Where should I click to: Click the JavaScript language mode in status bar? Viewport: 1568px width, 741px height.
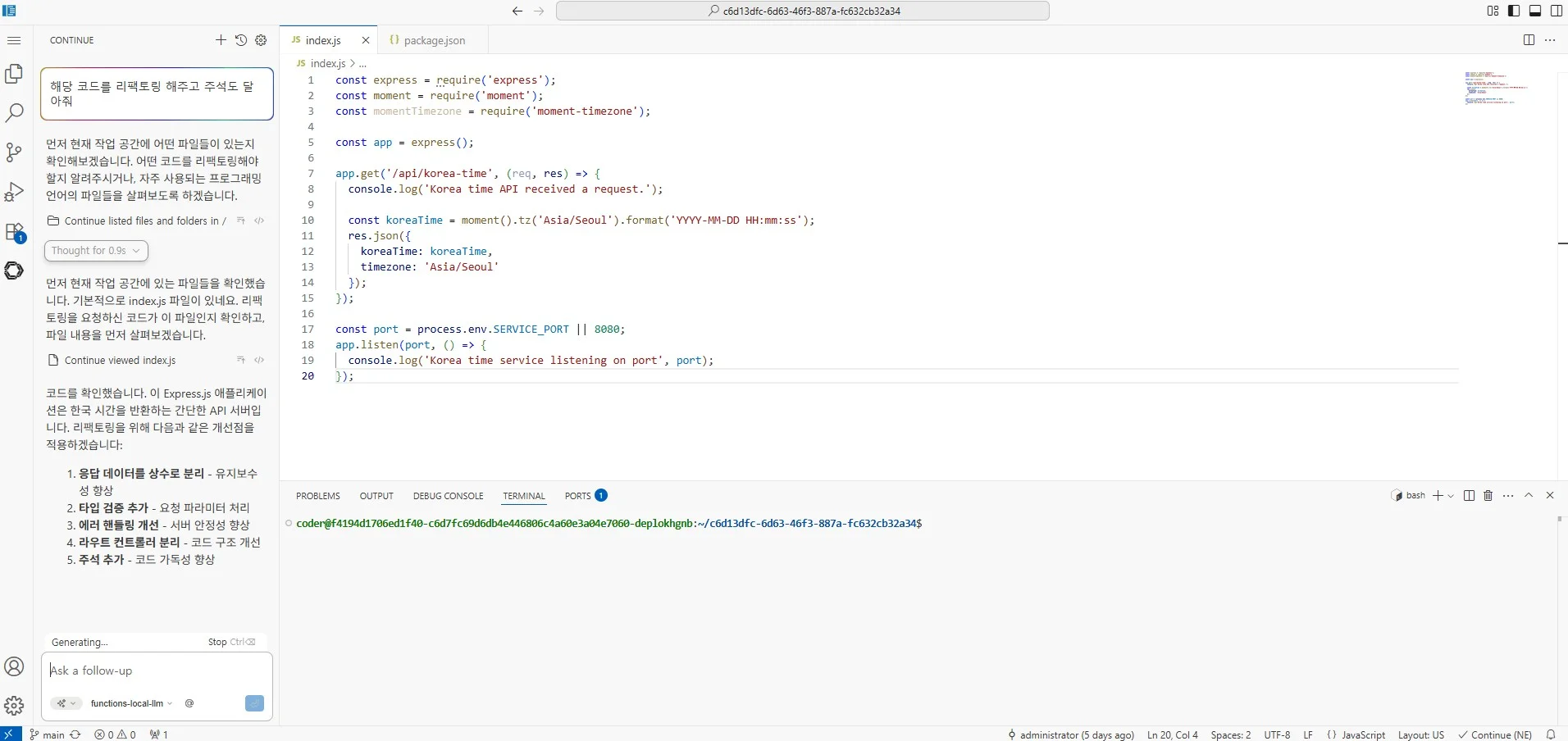[x=1363, y=734]
